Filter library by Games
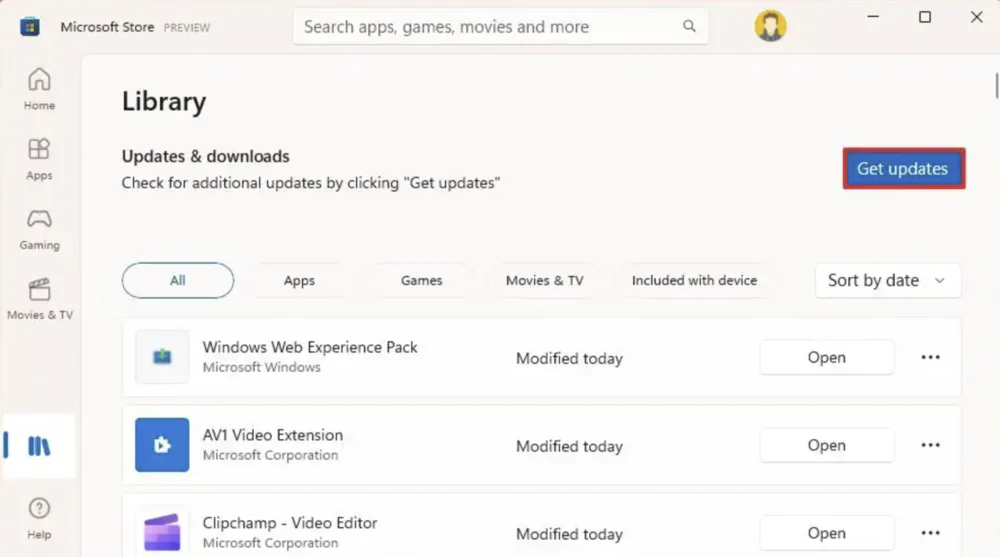 click(422, 280)
